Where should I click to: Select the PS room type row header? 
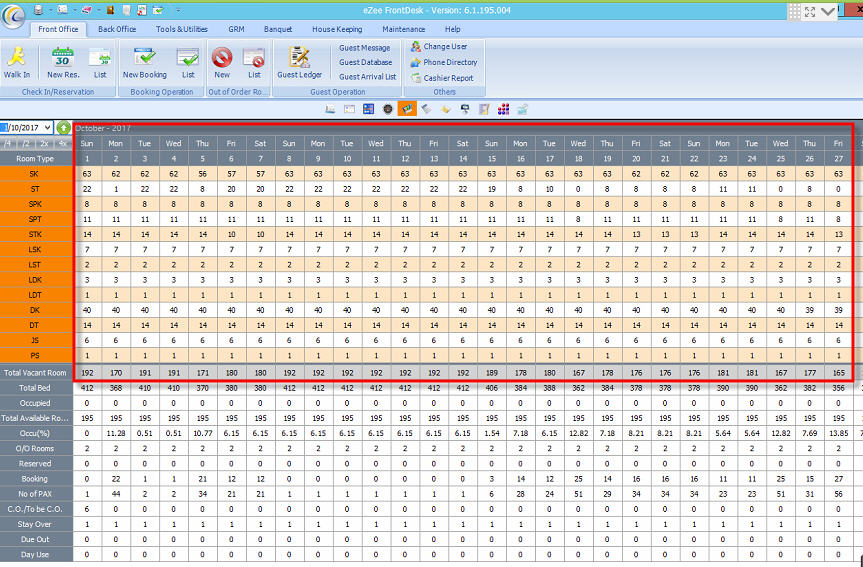click(36, 356)
